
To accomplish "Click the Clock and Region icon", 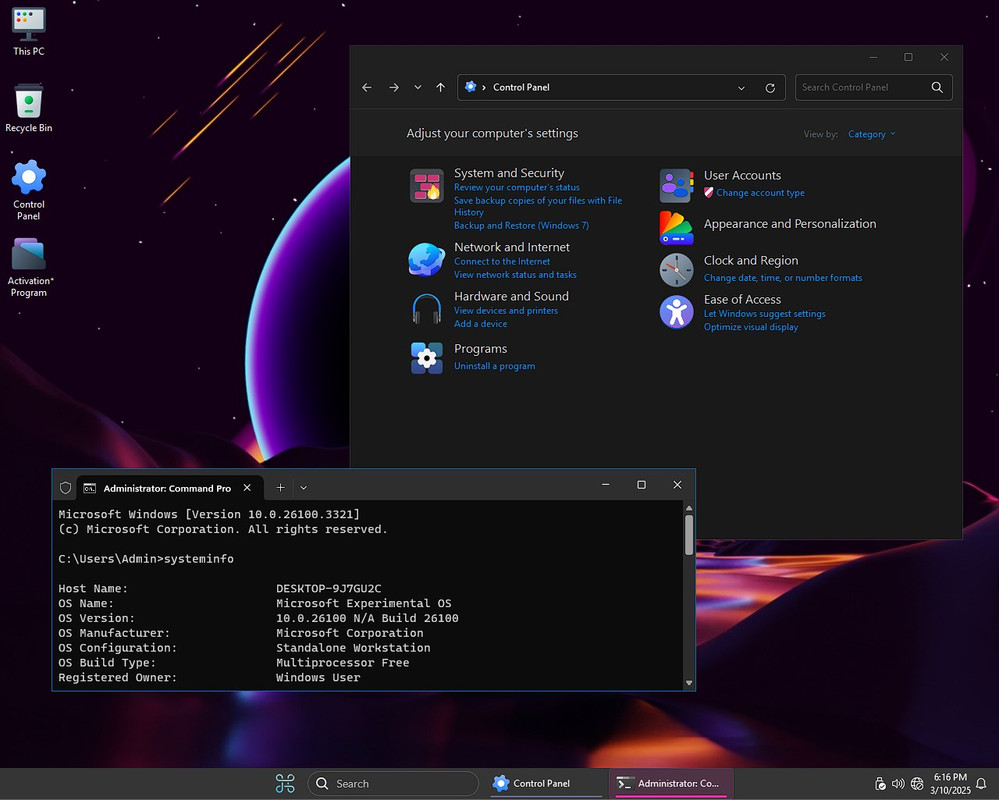I will [676, 269].
